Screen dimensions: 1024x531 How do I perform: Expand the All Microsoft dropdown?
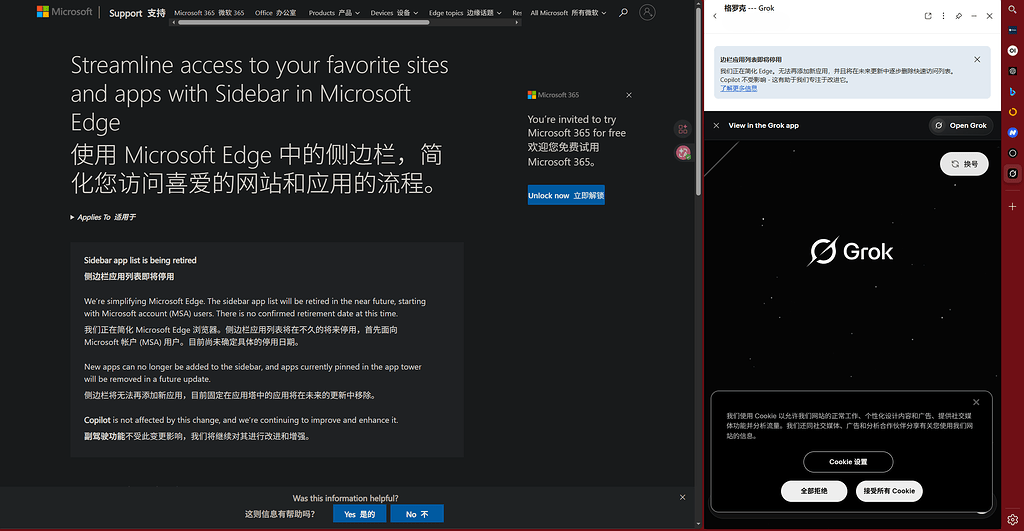coord(568,13)
